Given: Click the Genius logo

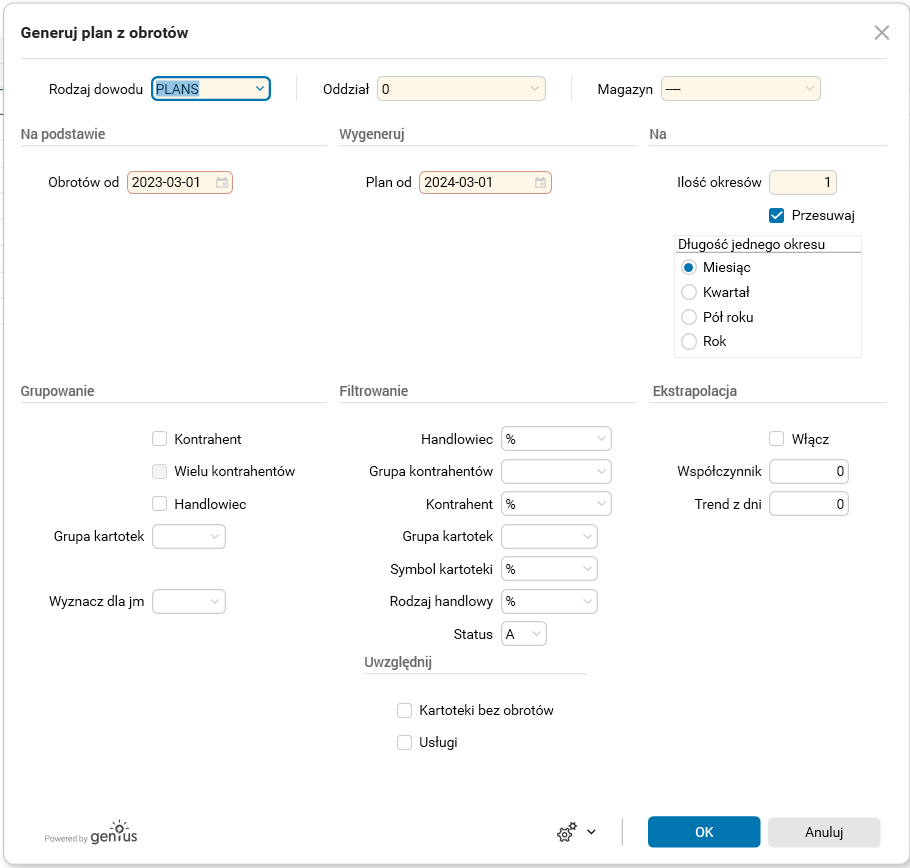Looking at the screenshot, I should pos(91,832).
